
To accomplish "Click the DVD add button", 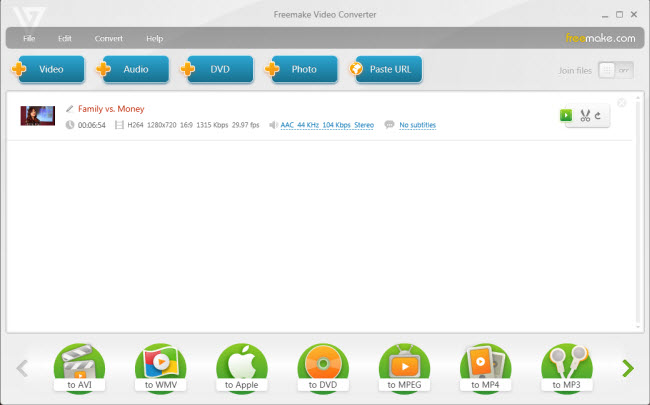I will click(x=218, y=69).
